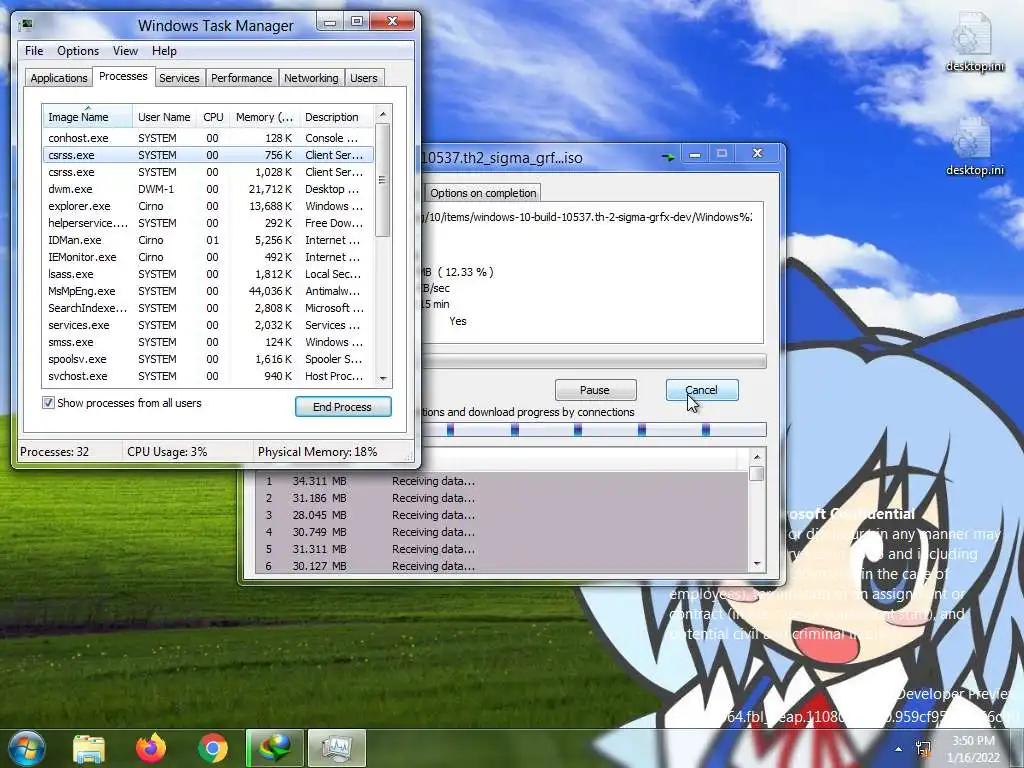Switch to Internet Download Manager taskbar button

[275, 748]
